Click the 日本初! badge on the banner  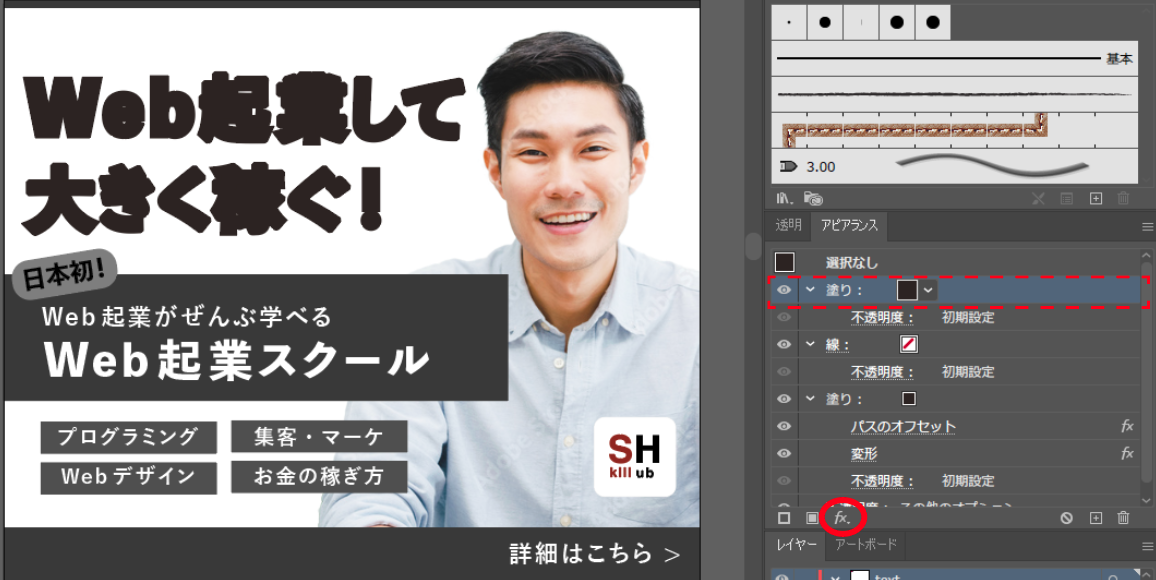click(x=67, y=274)
